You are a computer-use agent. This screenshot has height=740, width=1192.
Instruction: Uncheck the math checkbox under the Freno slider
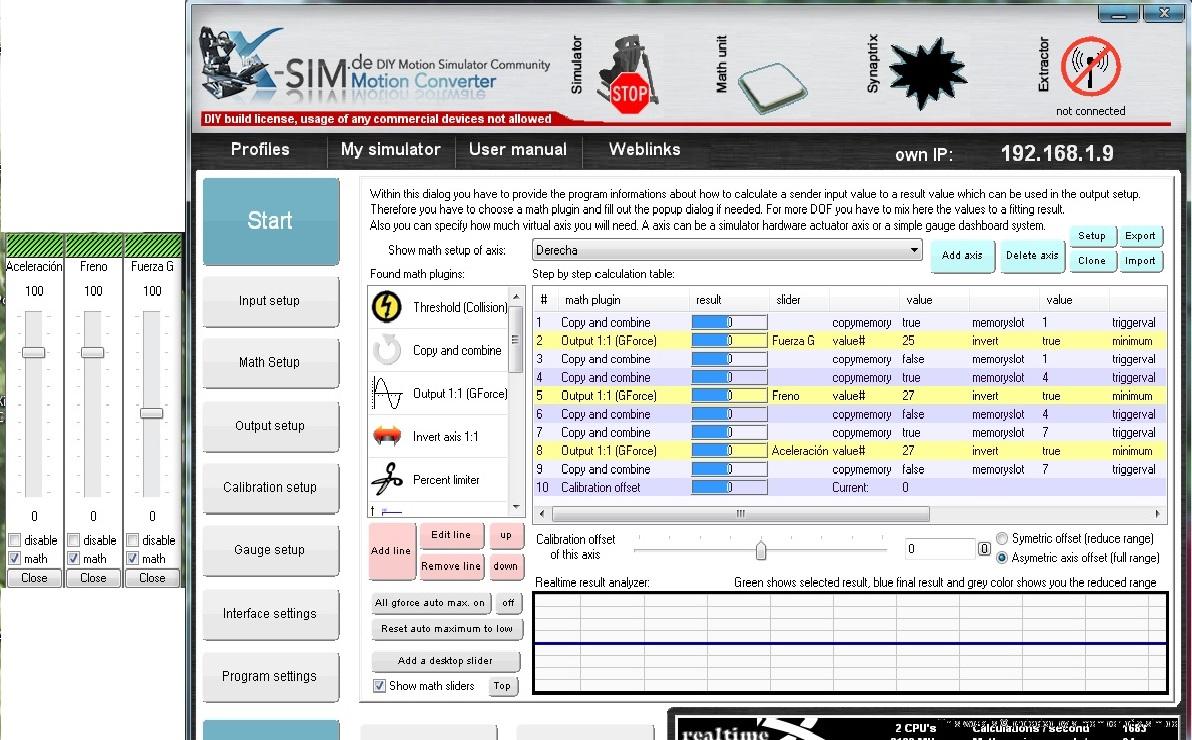[74, 559]
